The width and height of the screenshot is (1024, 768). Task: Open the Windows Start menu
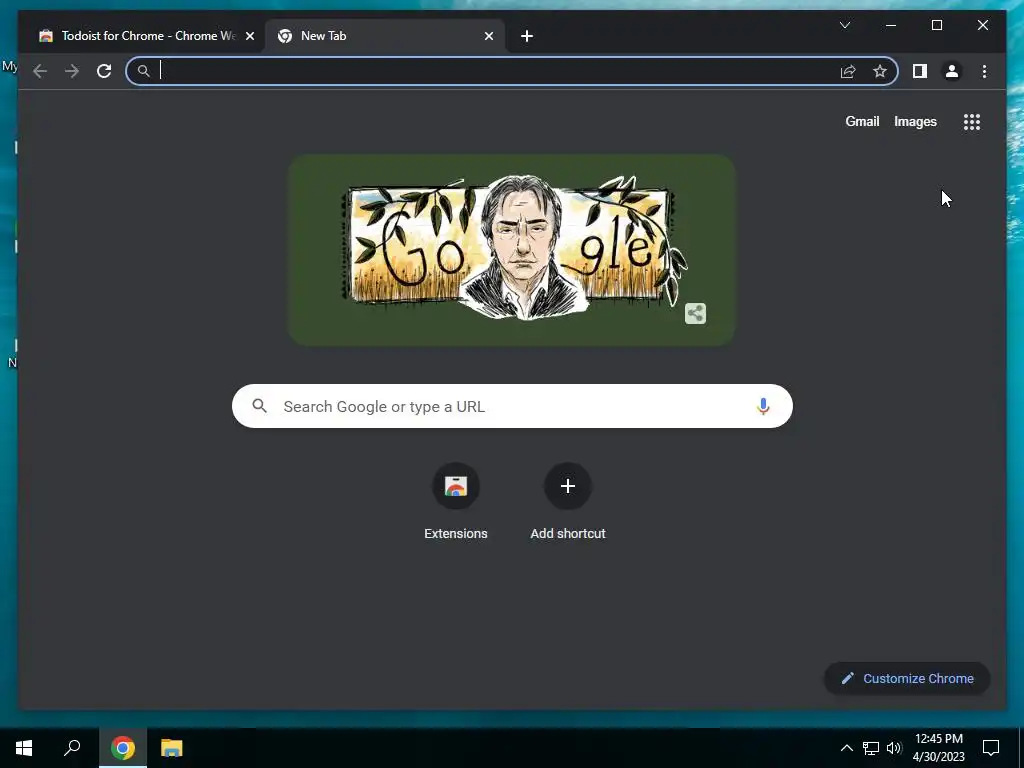pos(24,748)
